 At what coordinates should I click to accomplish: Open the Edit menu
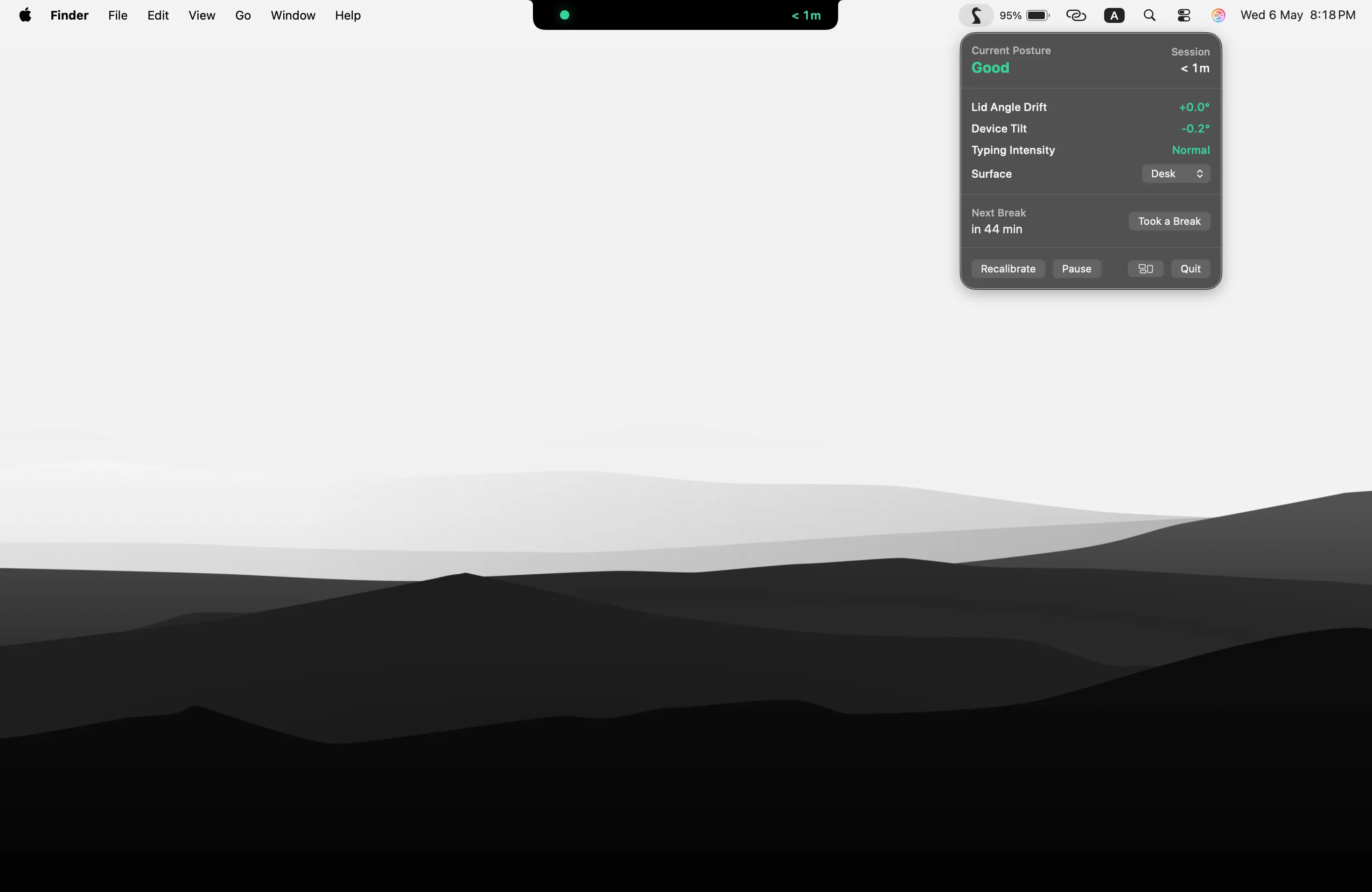point(158,15)
